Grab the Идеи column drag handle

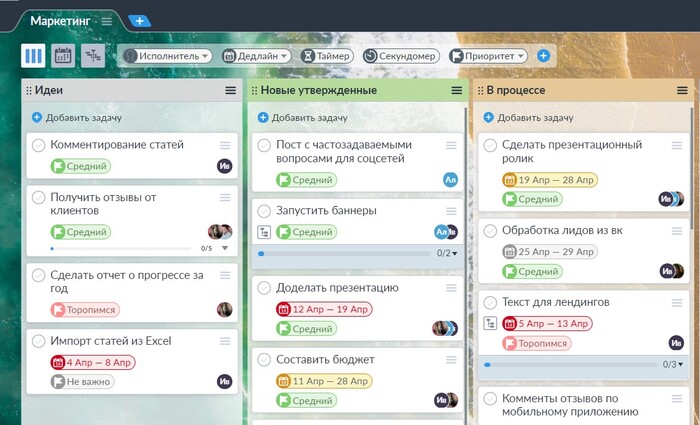[x=29, y=91]
